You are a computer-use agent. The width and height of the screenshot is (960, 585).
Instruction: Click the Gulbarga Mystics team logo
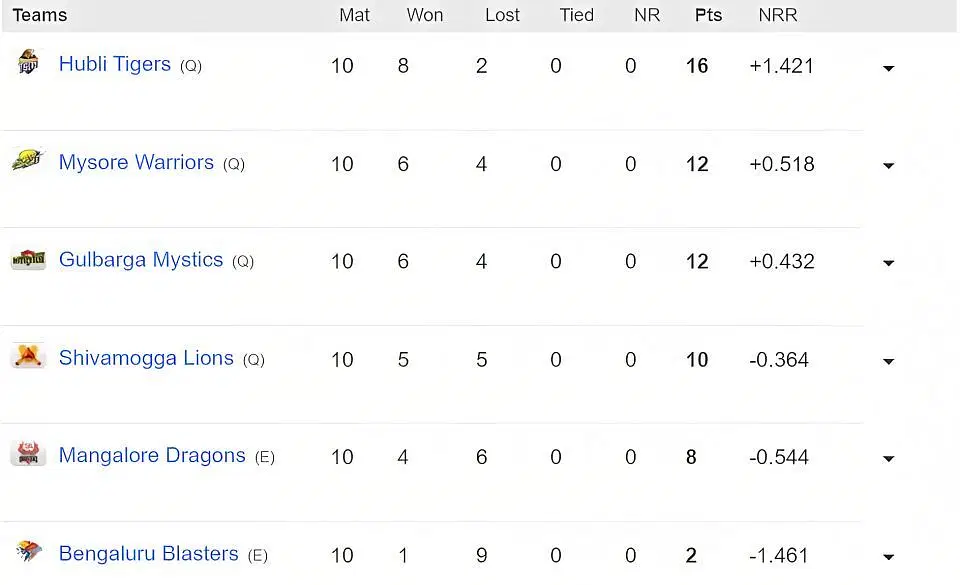[28, 259]
